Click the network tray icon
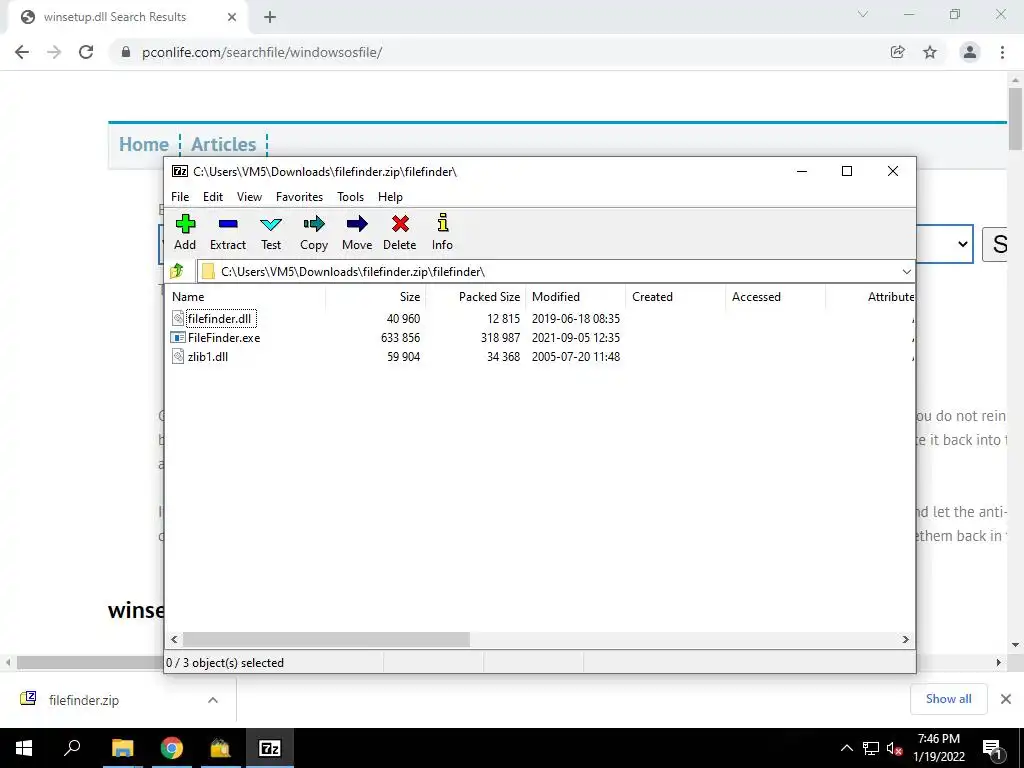1024x768 pixels. [871, 748]
